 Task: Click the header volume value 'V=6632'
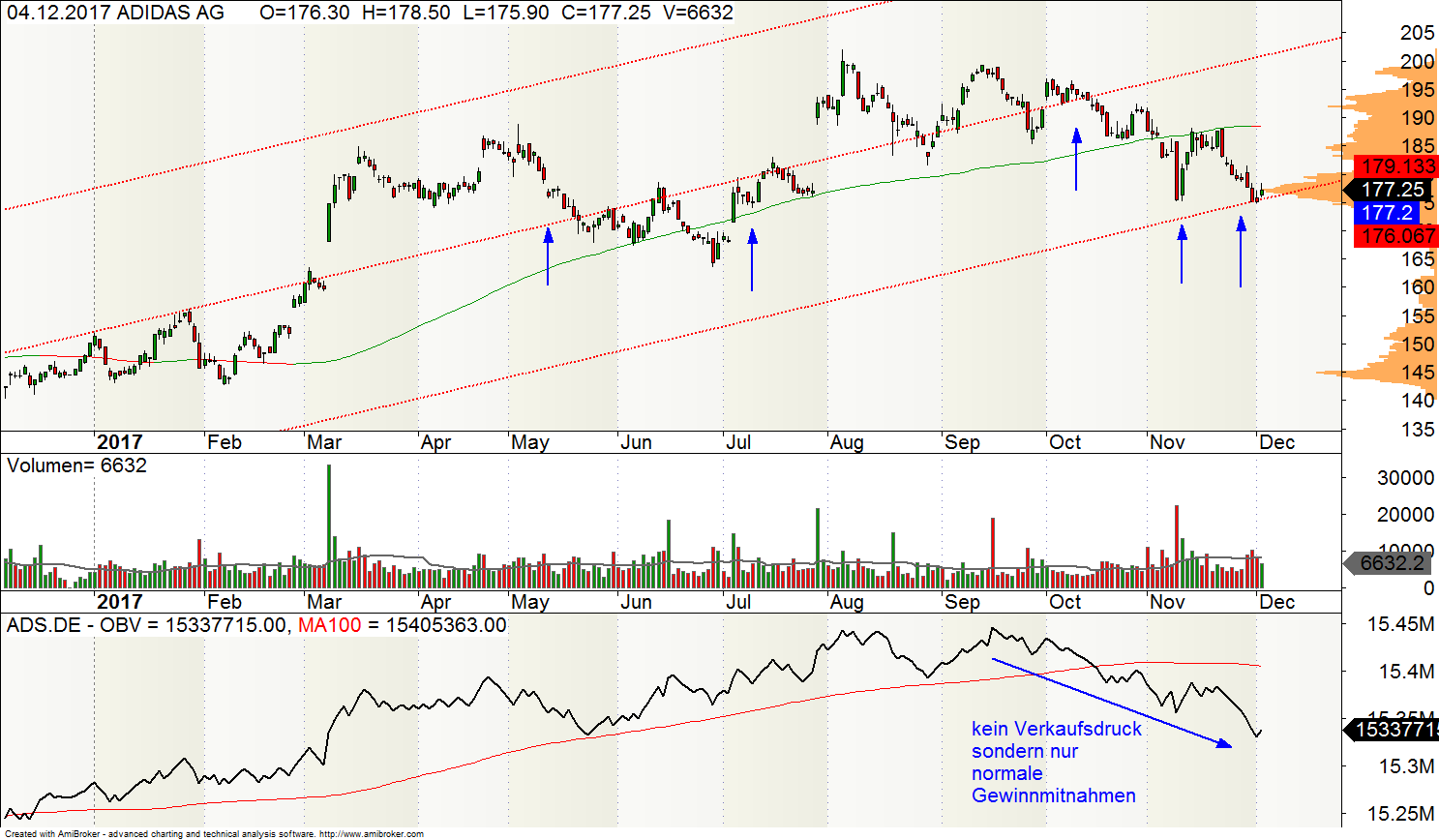tap(698, 13)
